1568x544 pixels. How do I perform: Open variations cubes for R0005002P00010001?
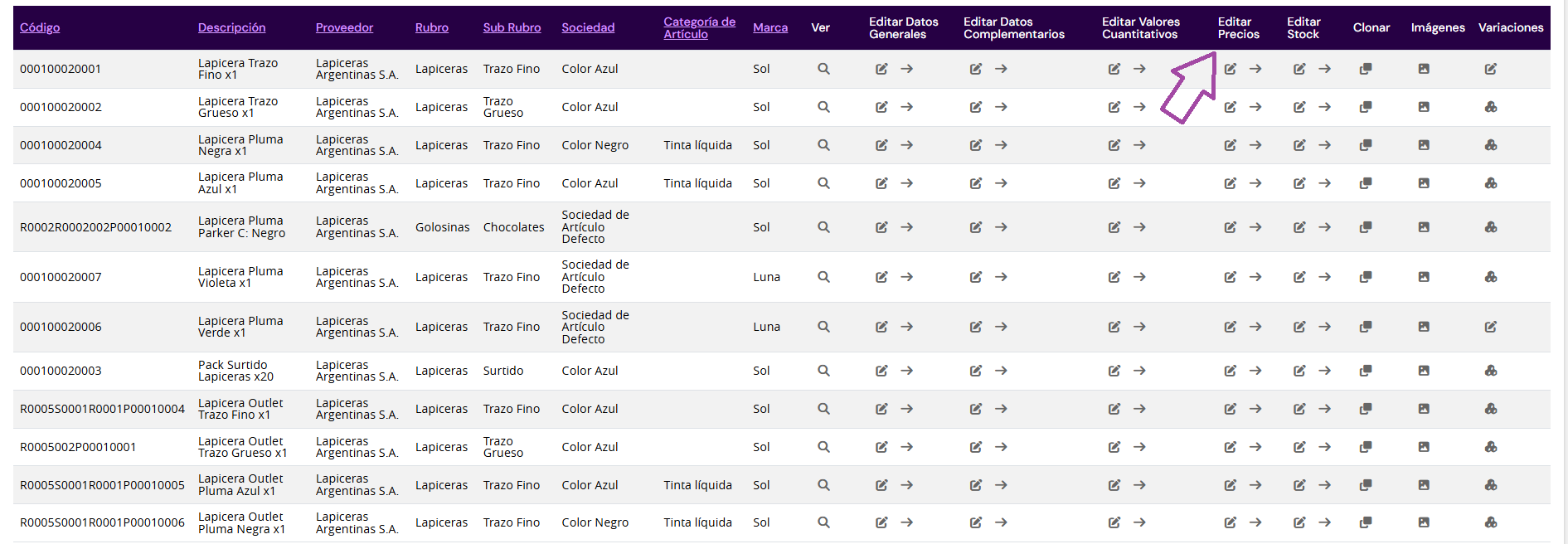[x=1491, y=447]
